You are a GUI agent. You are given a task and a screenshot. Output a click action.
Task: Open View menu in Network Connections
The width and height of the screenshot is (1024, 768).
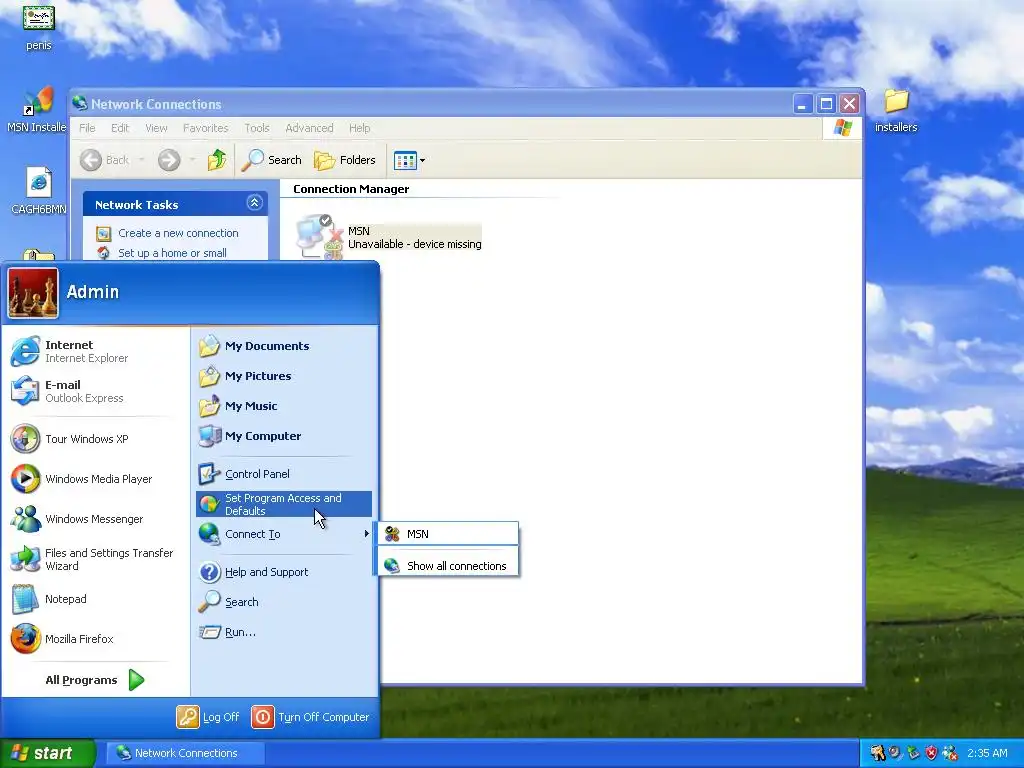pyautogui.click(x=156, y=128)
